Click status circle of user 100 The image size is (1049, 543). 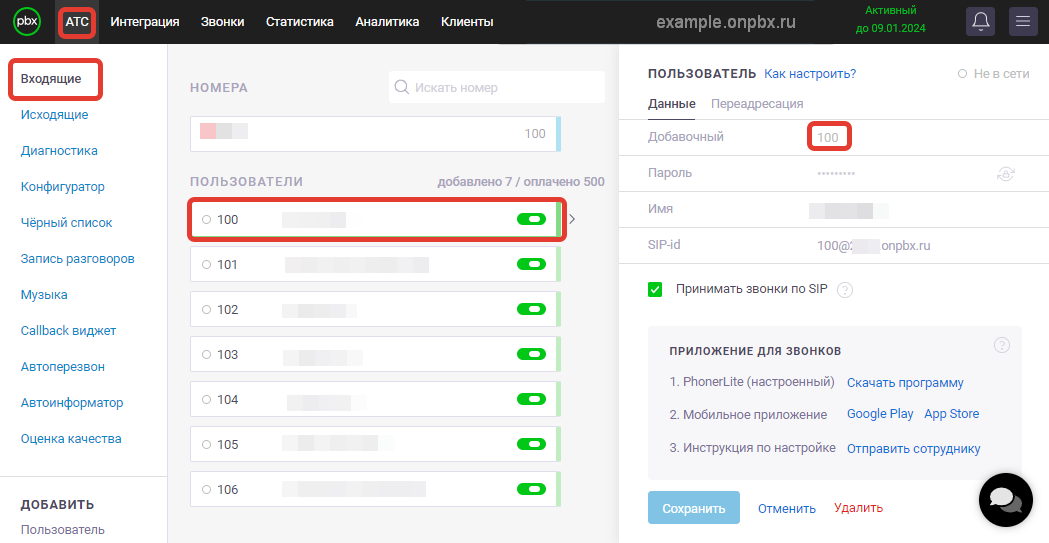coord(206,219)
